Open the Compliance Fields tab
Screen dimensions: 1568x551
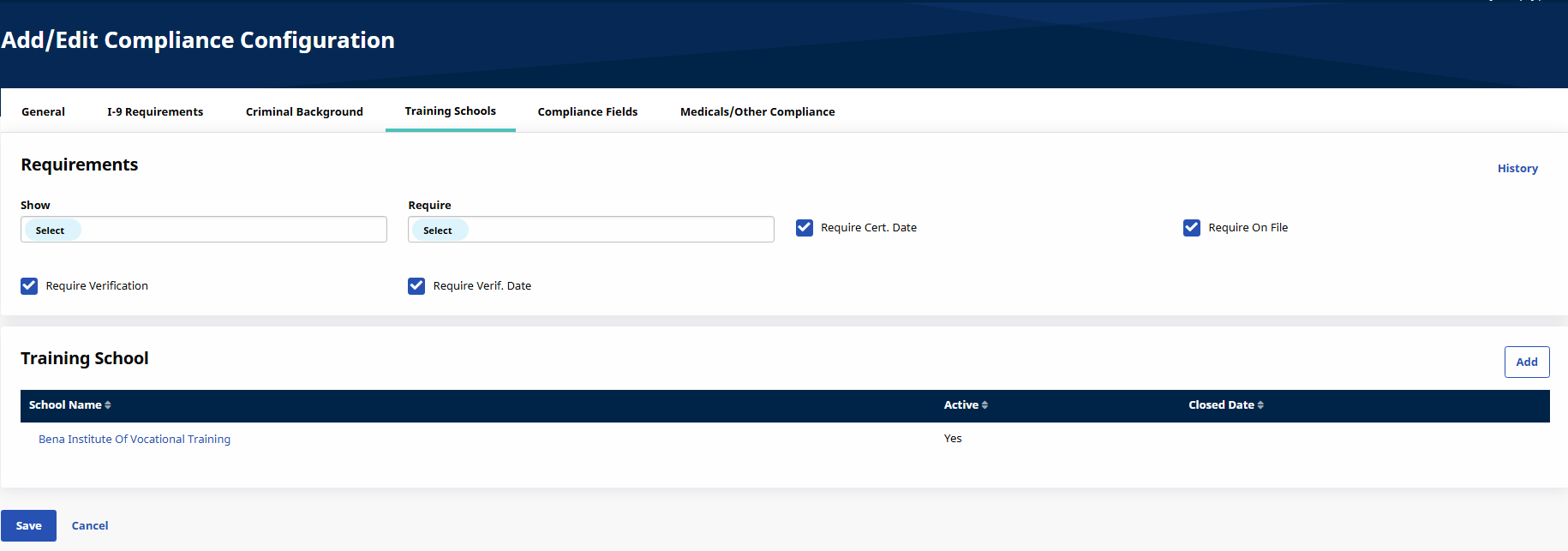click(x=588, y=112)
